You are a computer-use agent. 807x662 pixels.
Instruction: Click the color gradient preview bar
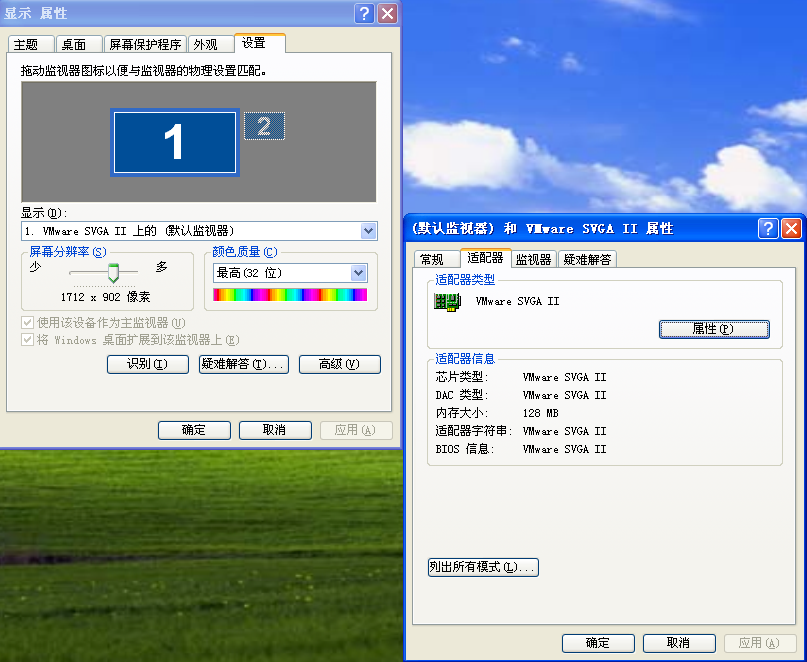pos(290,295)
